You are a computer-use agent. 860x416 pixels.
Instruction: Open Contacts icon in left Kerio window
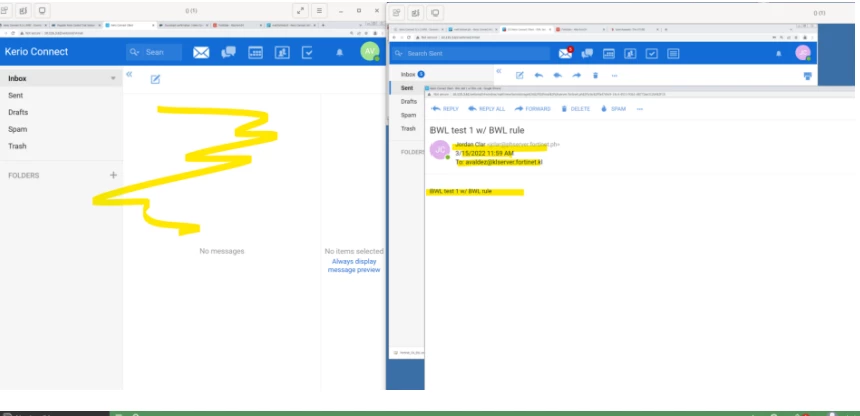[282, 52]
